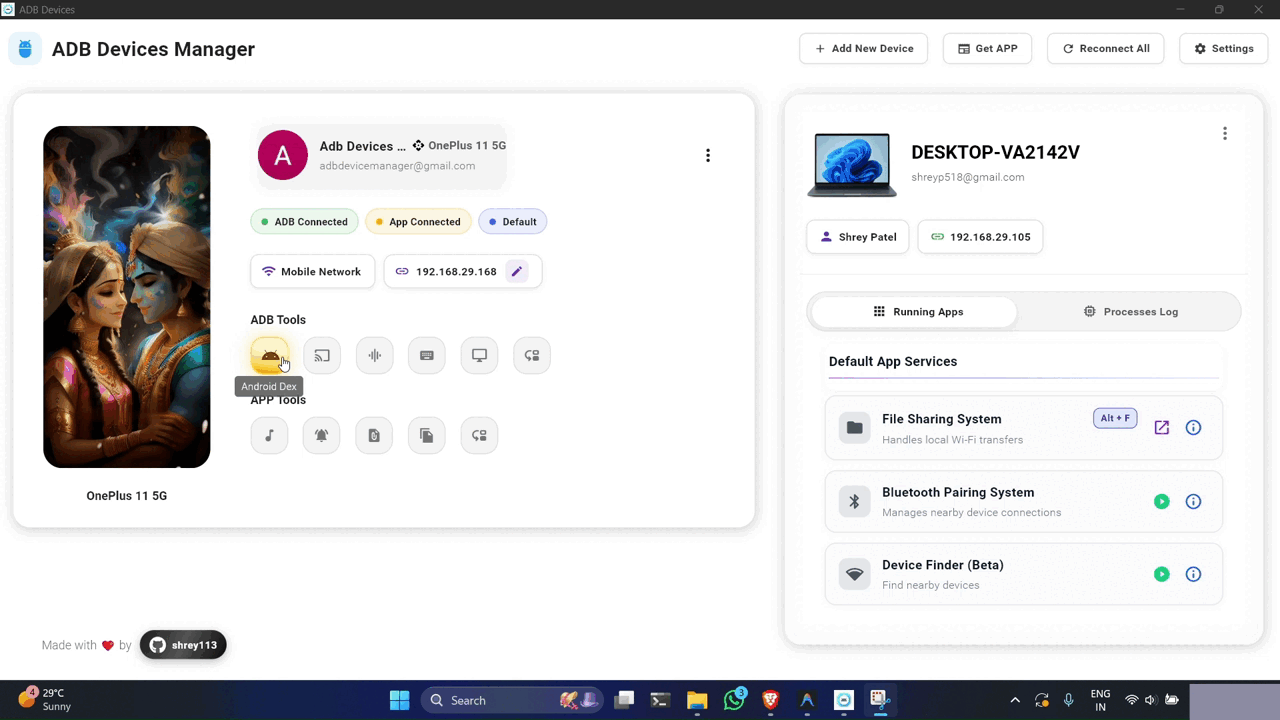Open the workflow icon in APP Tools
This screenshot has width=1280, height=720.
[478, 435]
